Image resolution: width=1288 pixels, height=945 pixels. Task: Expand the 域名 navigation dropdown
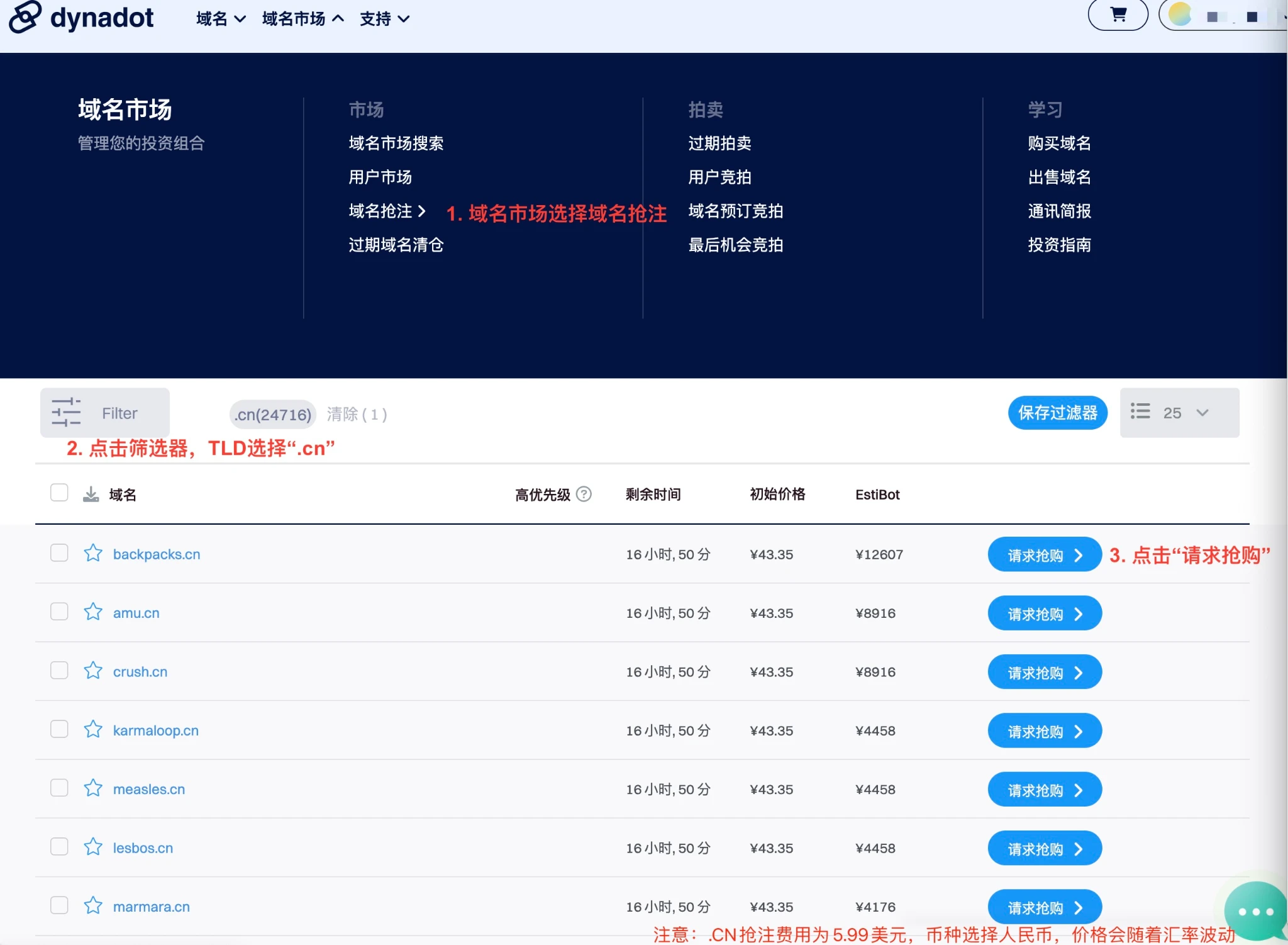tap(220, 19)
